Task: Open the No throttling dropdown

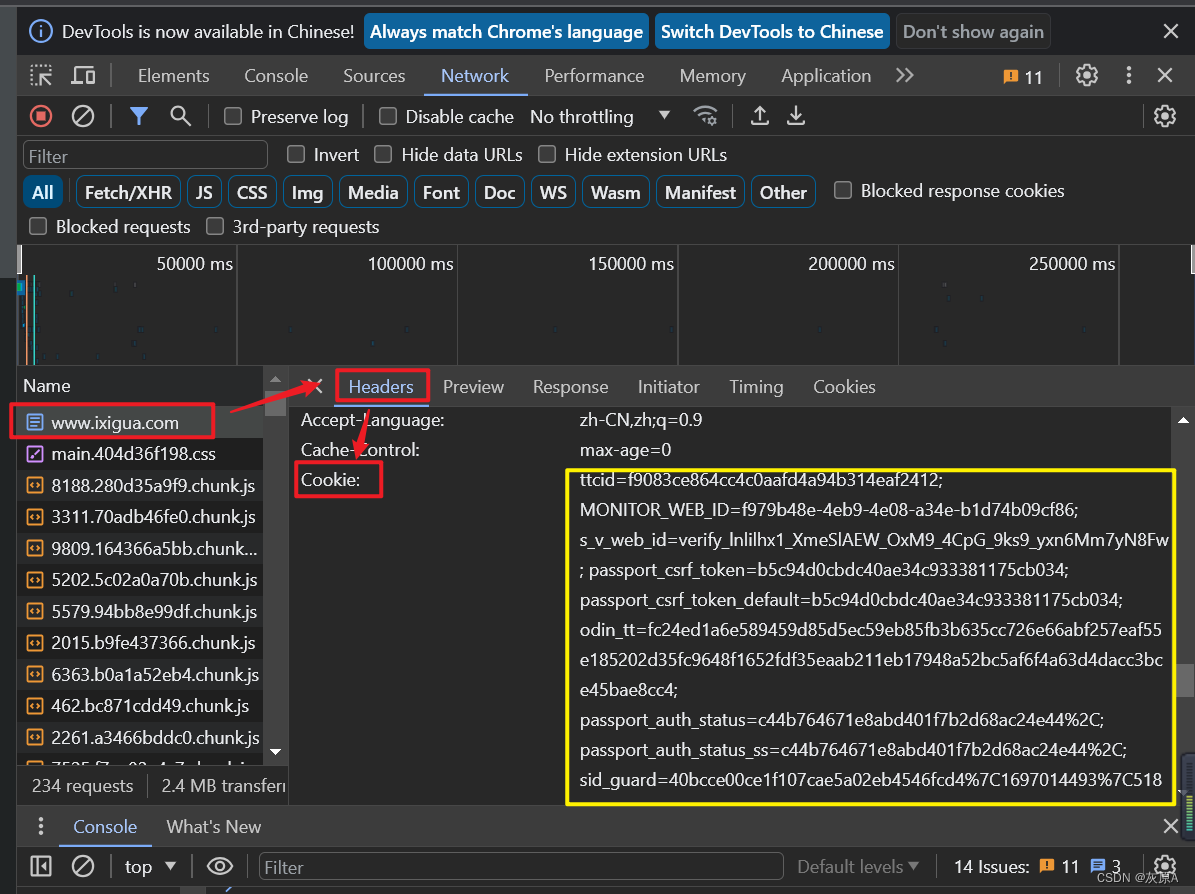Action: [x=600, y=116]
